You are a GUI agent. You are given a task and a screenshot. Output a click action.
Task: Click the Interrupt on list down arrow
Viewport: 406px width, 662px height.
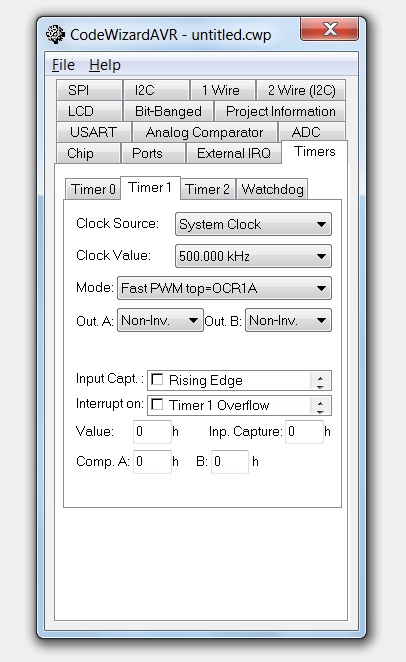click(x=320, y=410)
